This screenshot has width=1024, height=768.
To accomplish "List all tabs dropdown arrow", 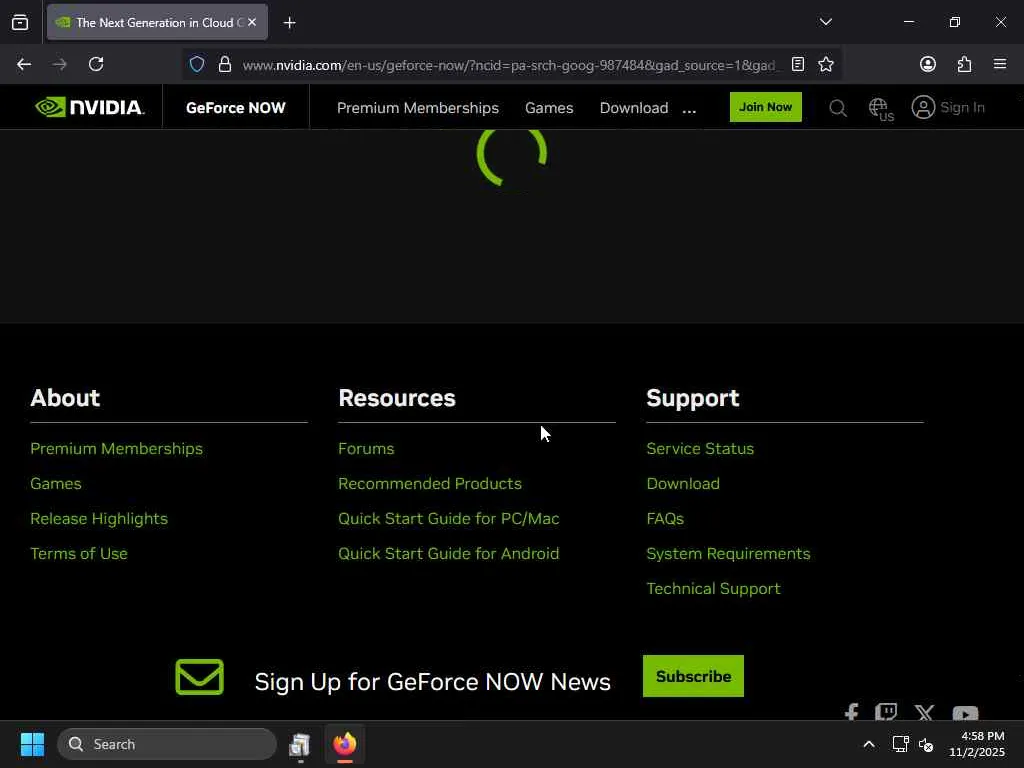I will [x=825, y=22].
